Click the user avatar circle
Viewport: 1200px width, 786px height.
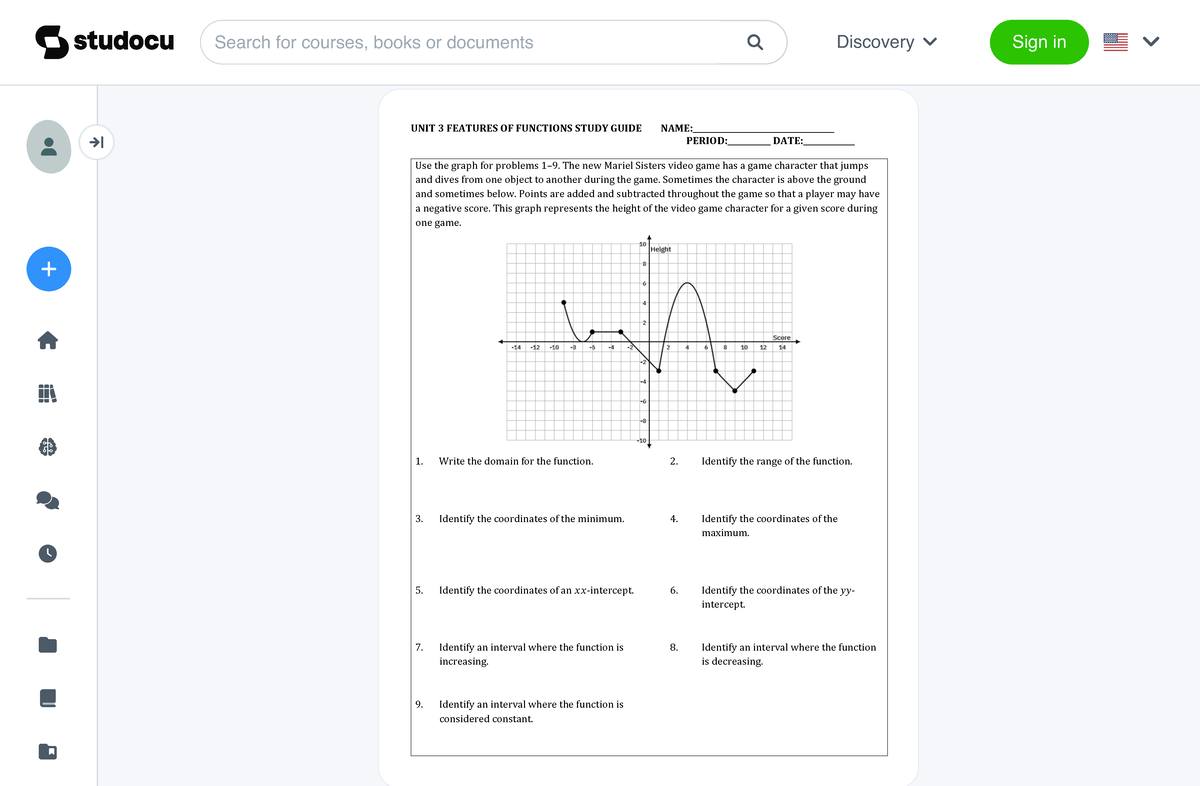[x=49, y=146]
